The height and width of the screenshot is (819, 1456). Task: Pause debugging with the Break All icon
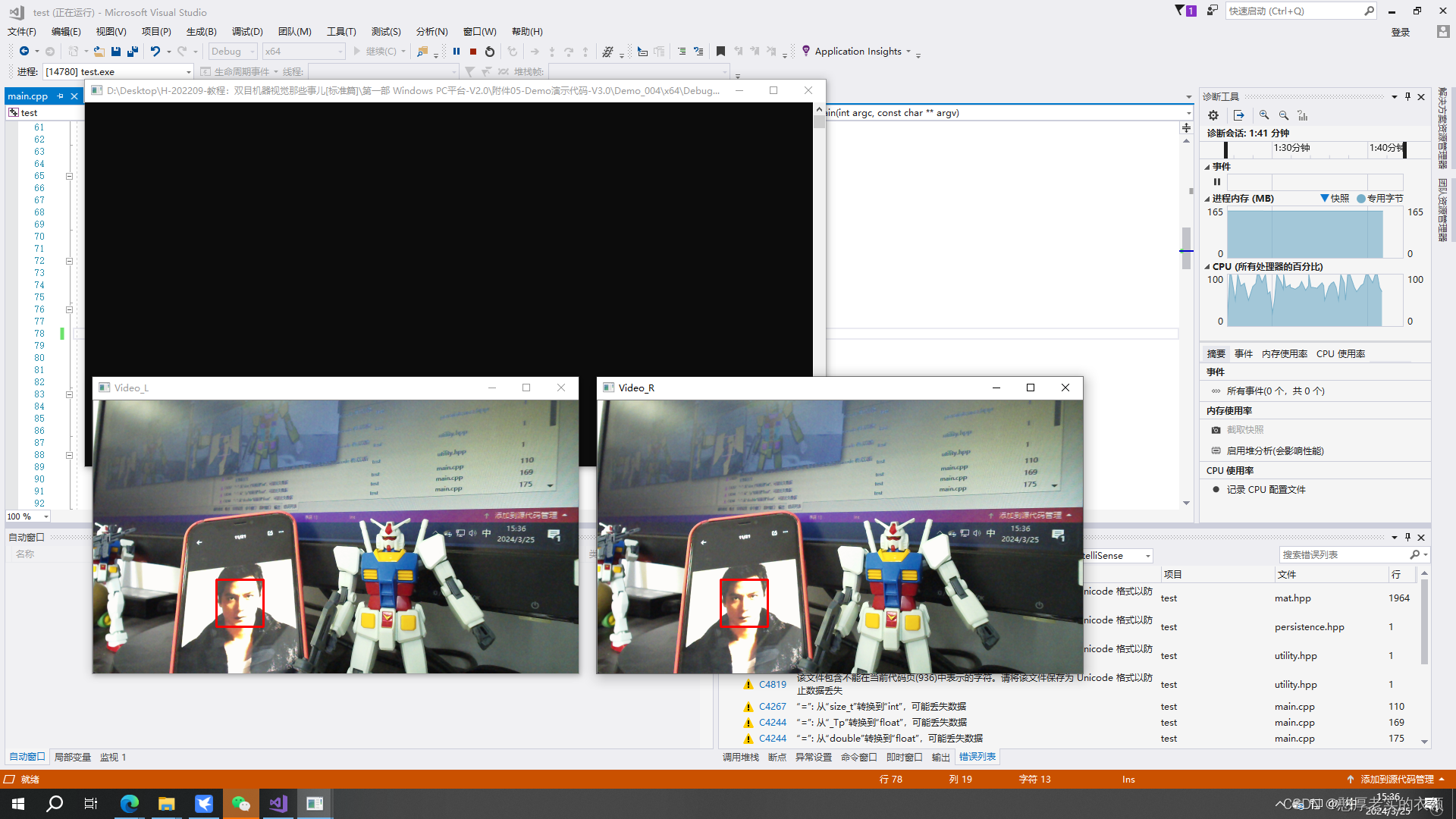coord(457,52)
